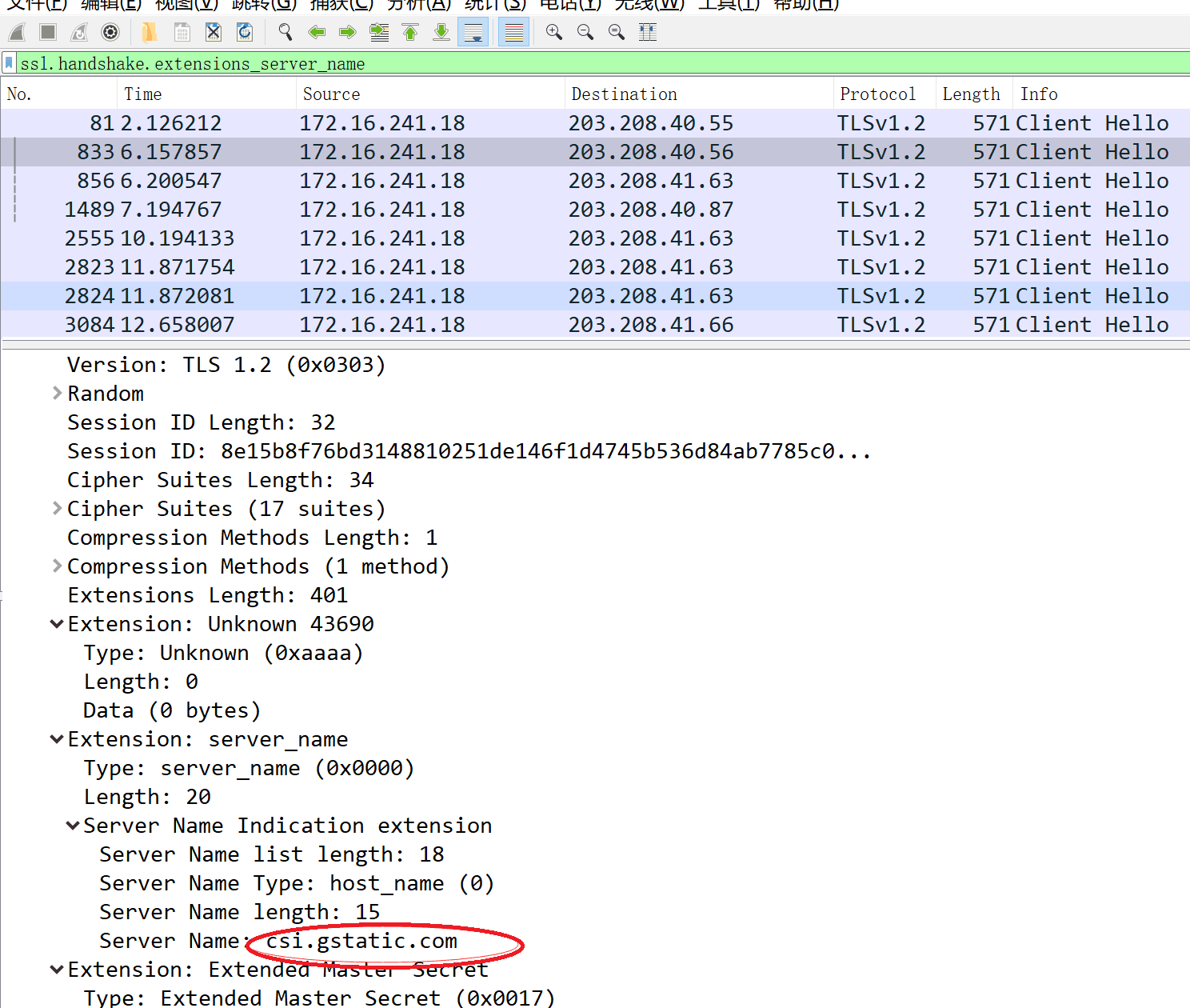
Task: Open the 捕获(C) menu
Action: (341, 5)
